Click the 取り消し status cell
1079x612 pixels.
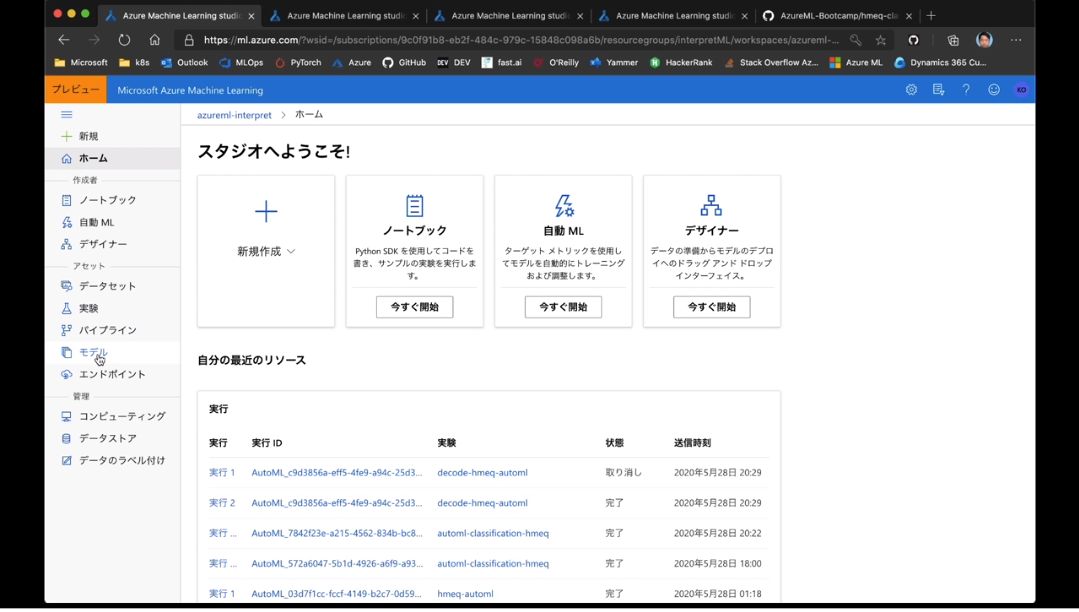[x=623, y=473]
